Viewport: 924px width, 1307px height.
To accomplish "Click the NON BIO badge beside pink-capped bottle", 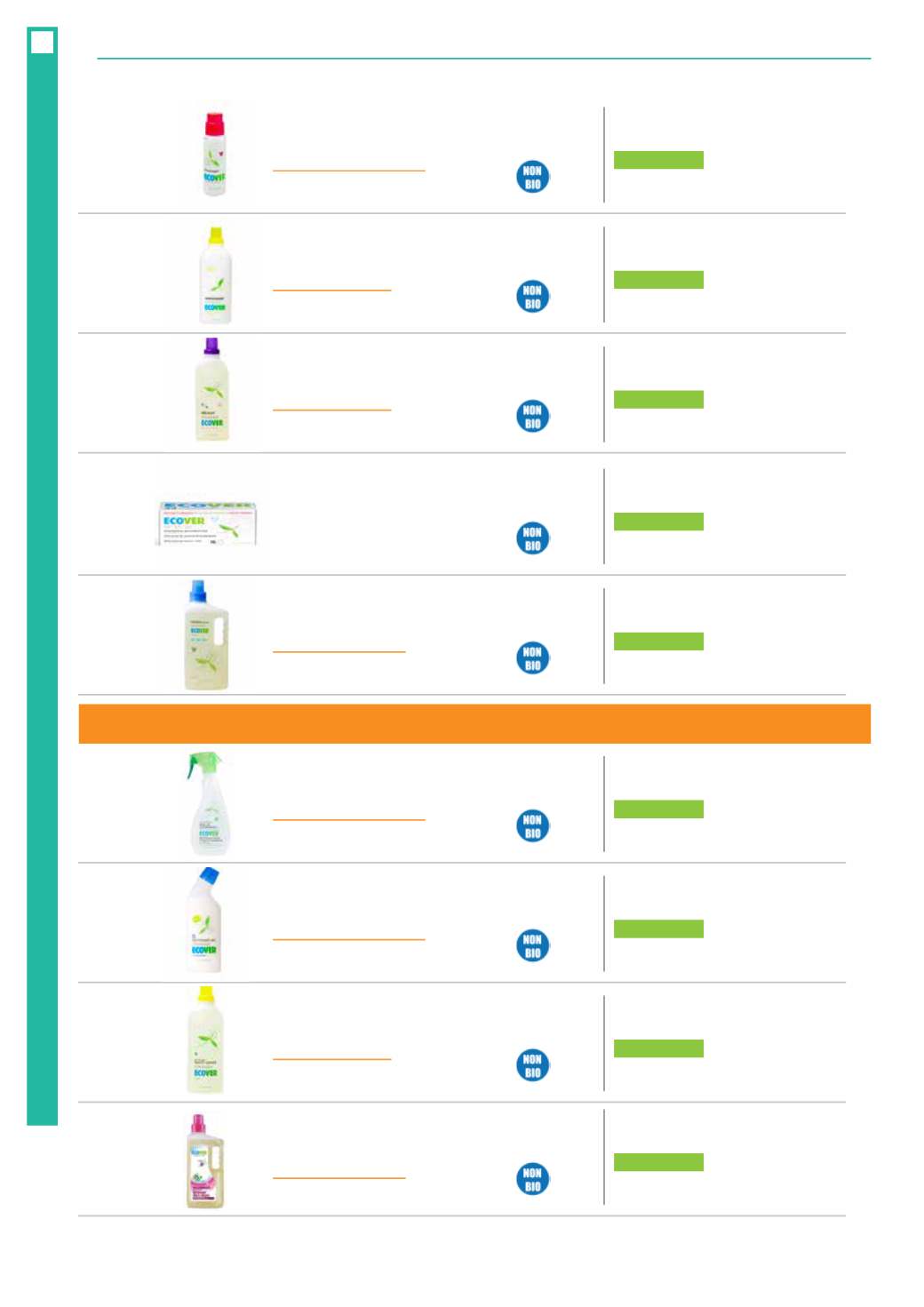I will pos(532,1179).
